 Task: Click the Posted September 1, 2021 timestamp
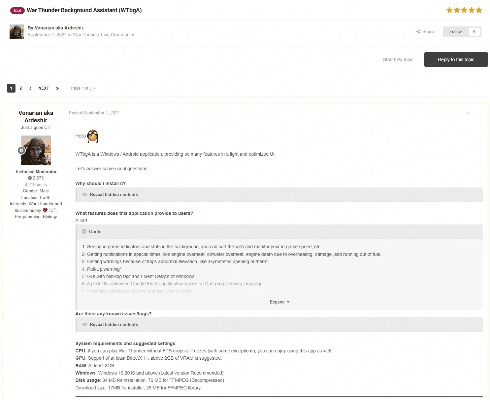pyautogui.click(x=94, y=113)
